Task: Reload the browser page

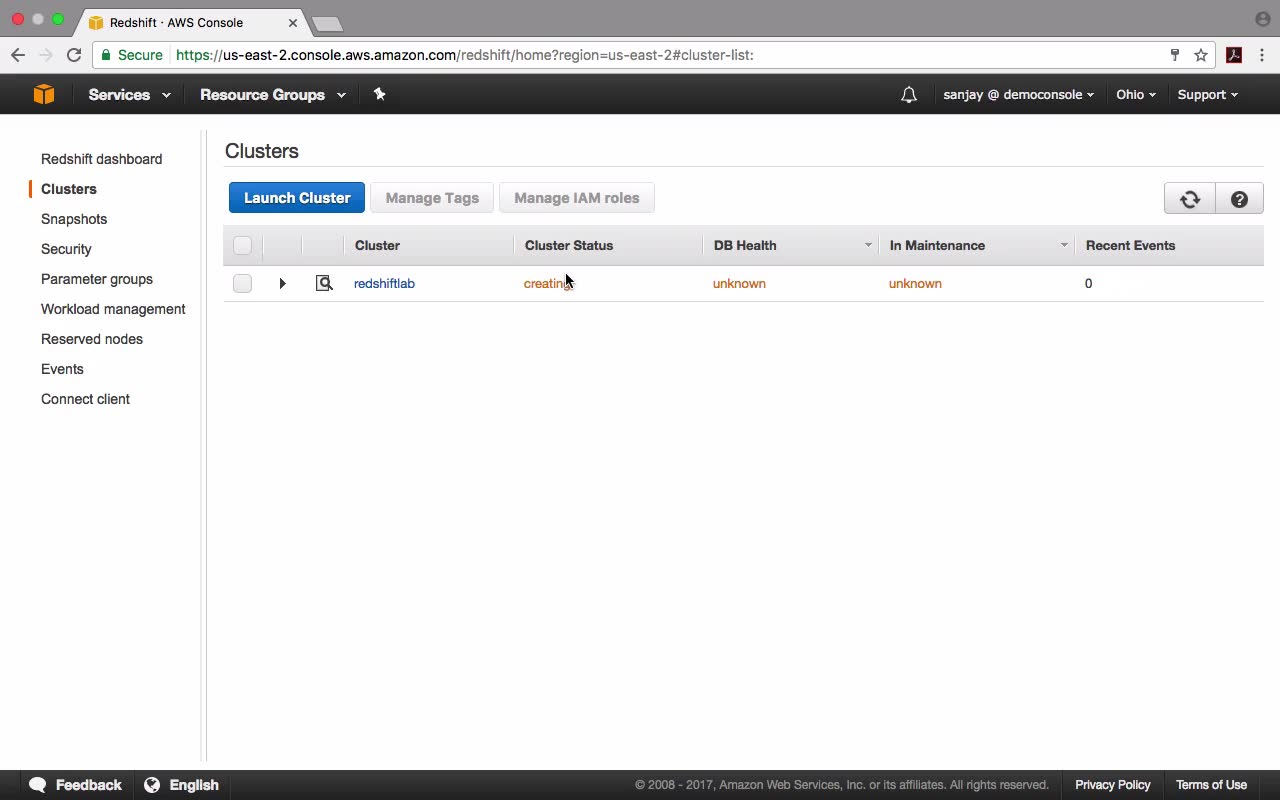Action: click(74, 55)
